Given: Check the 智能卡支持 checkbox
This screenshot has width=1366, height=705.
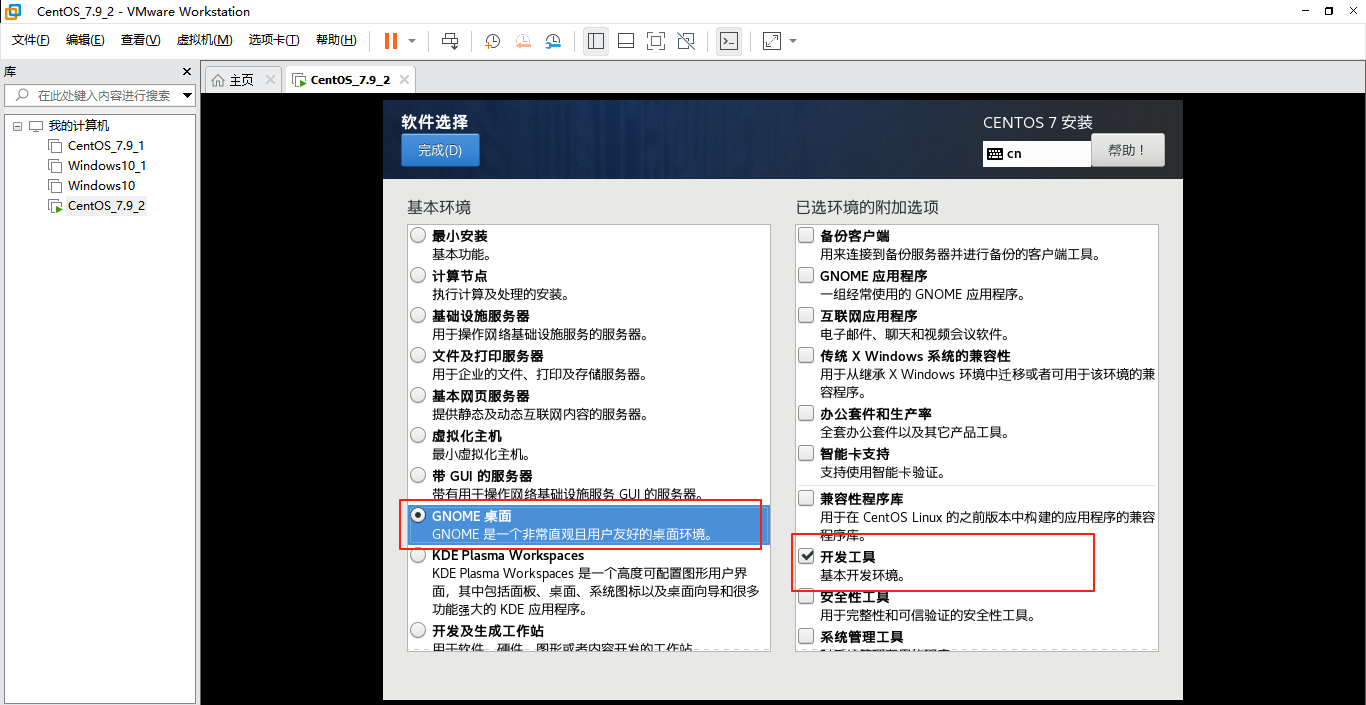Looking at the screenshot, I should (x=806, y=453).
